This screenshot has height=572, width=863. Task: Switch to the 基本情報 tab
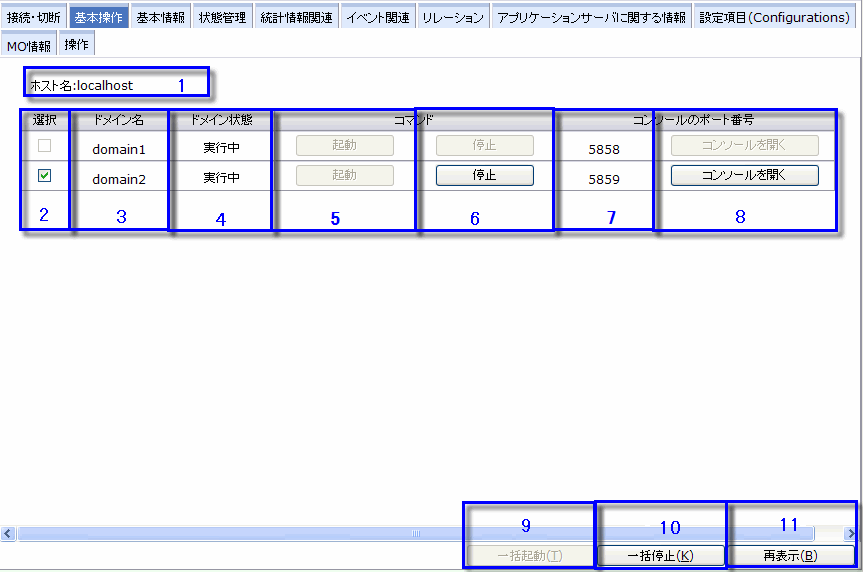pyautogui.click(x=160, y=18)
